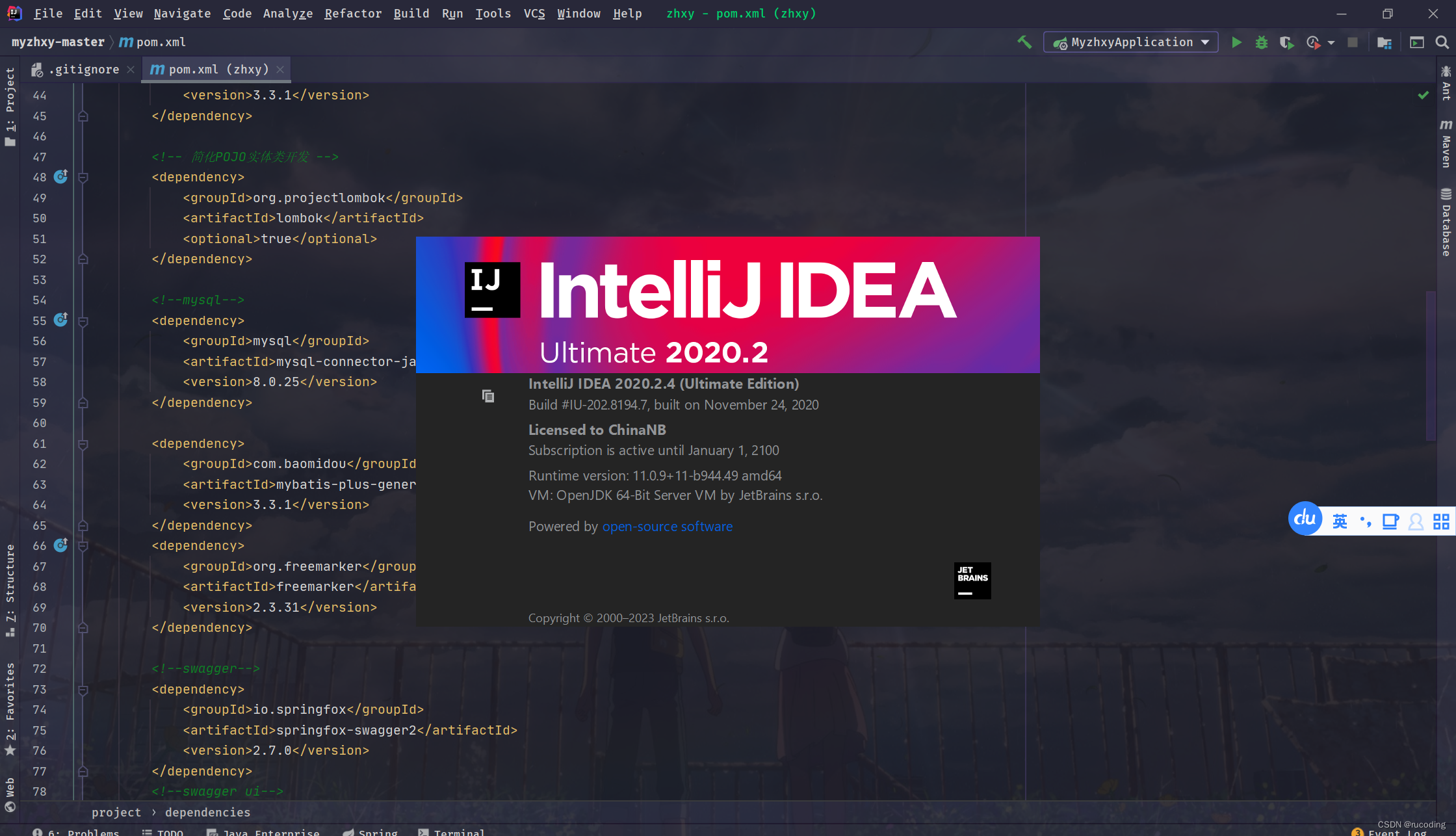Screen dimensions: 1456x836
Task: Open Project Structure folder icon
Action: (x=1384, y=42)
